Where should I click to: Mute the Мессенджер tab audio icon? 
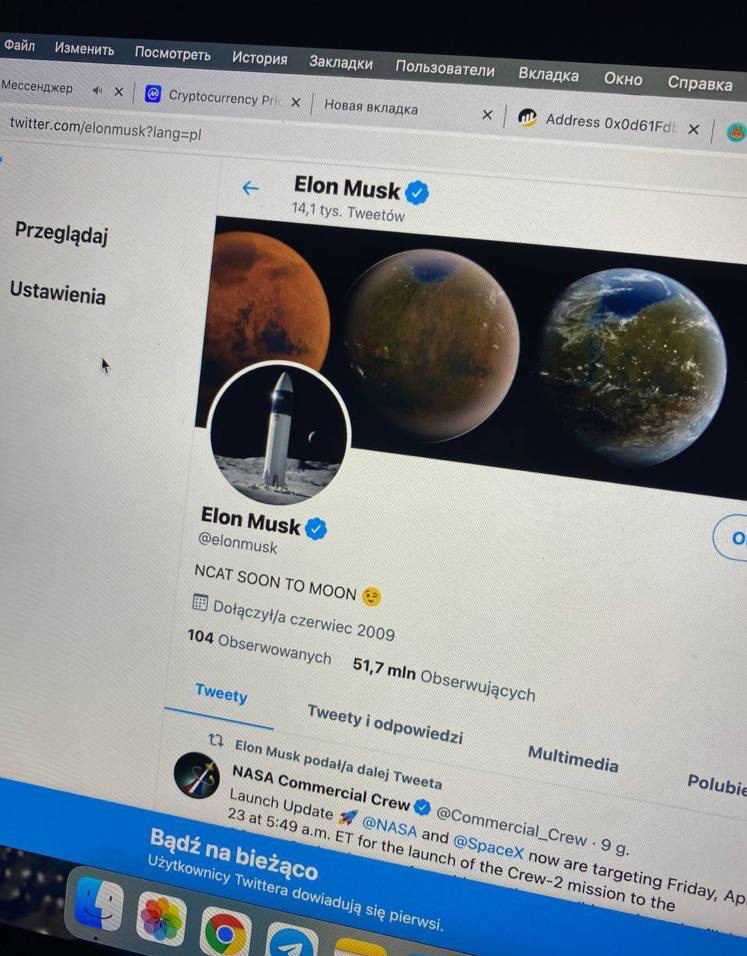[x=98, y=90]
